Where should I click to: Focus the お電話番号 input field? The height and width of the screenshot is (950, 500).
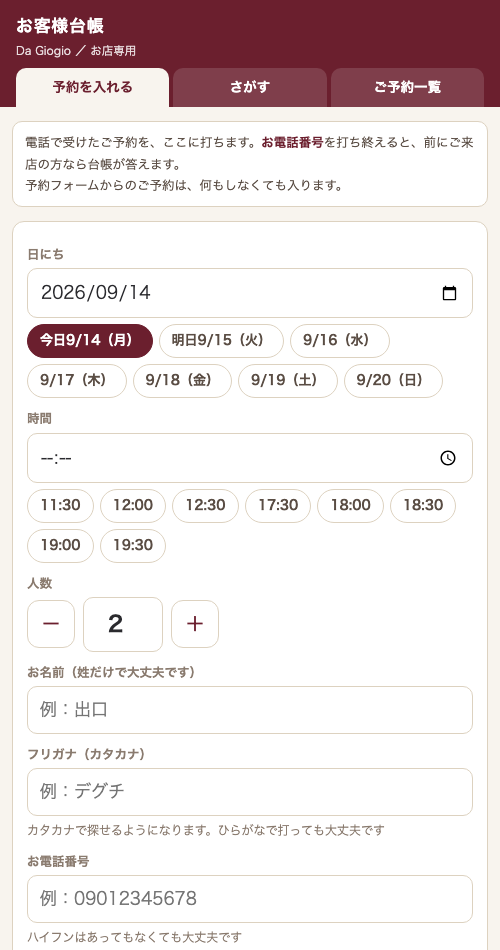(x=250, y=899)
